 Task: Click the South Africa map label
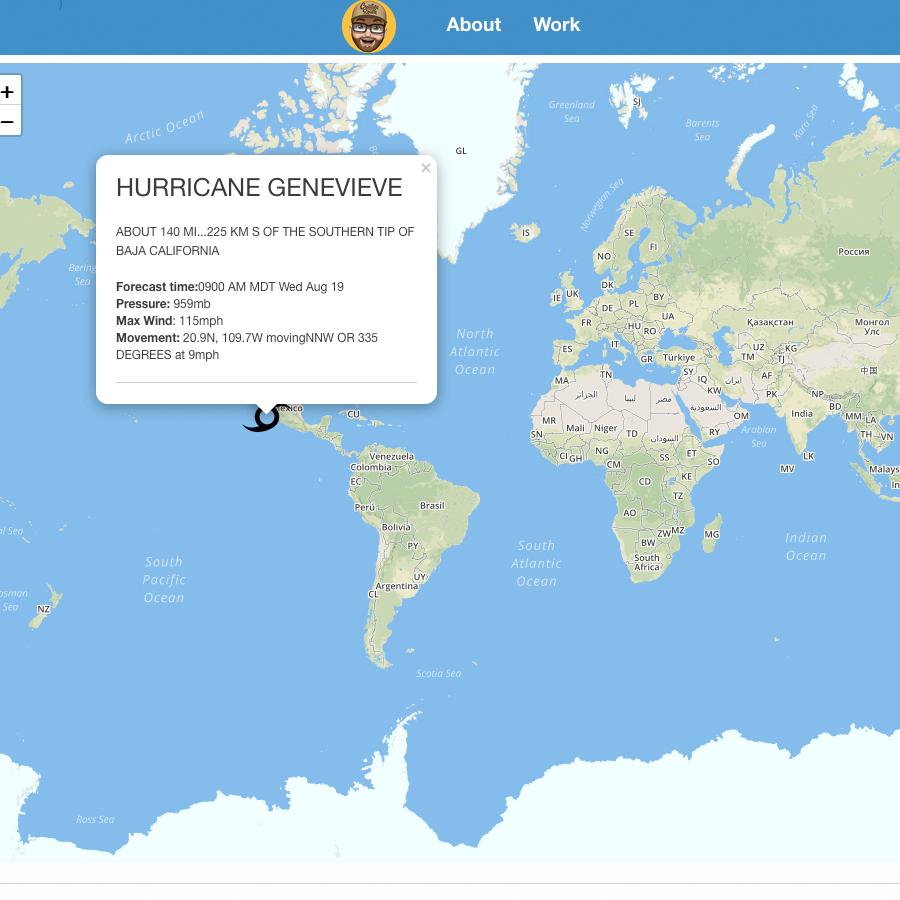pyautogui.click(x=647, y=562)
